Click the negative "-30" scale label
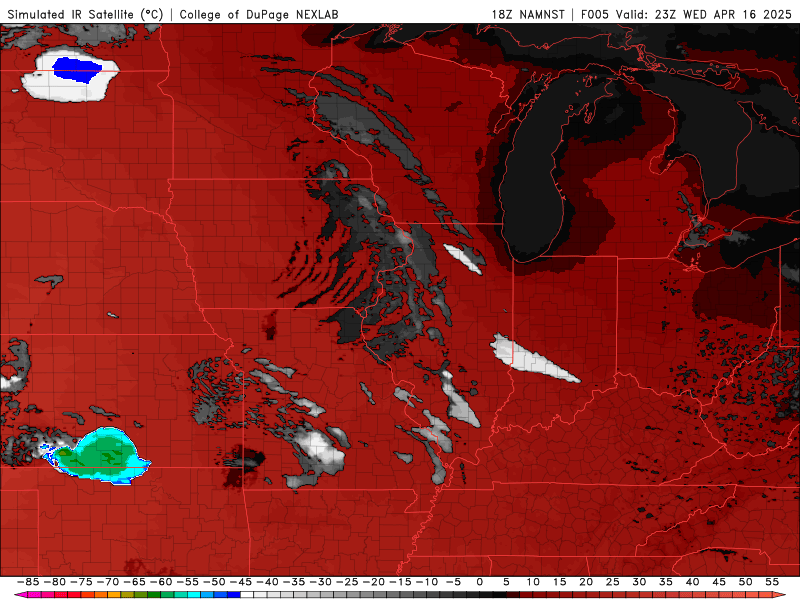Screen dimensions: 800x600 320,582
